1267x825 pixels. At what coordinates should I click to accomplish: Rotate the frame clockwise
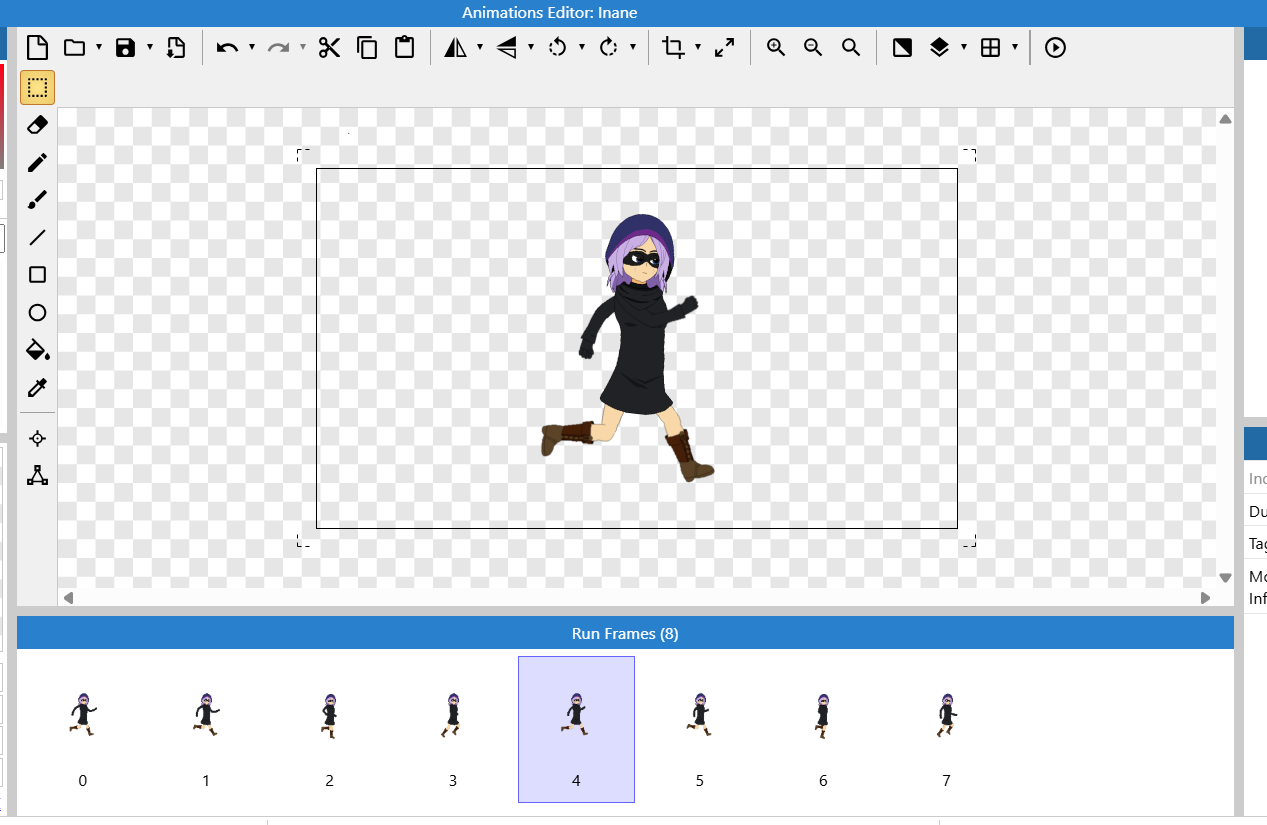coord(609,47)
